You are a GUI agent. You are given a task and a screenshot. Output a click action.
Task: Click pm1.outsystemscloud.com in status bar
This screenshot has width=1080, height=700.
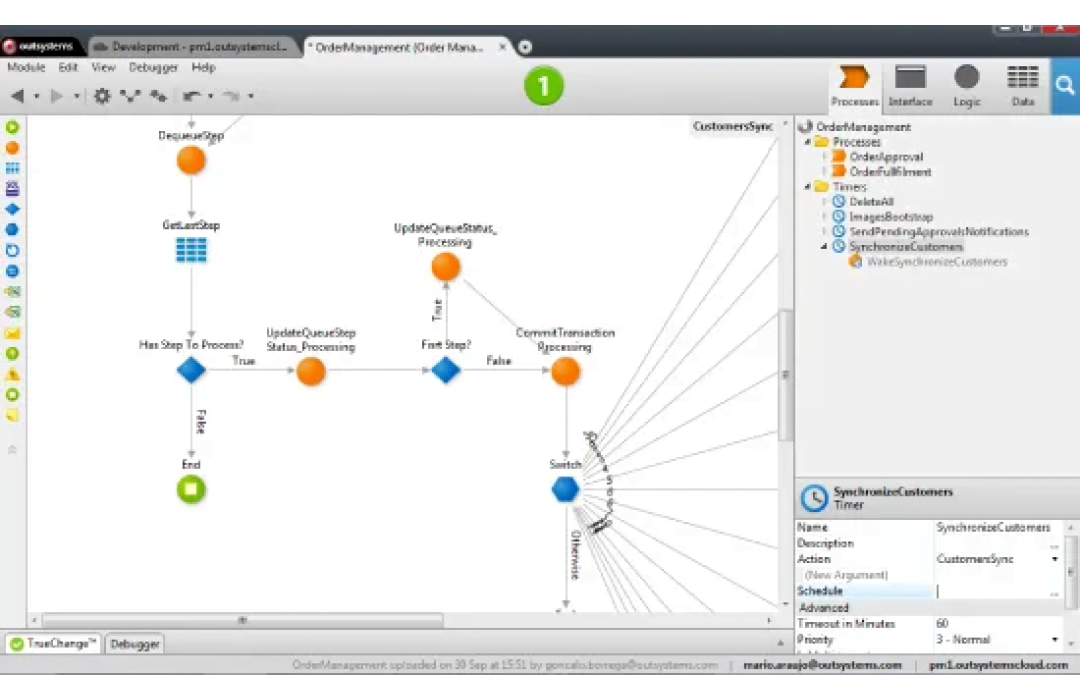pyautogui.click(x=998, y=665)
